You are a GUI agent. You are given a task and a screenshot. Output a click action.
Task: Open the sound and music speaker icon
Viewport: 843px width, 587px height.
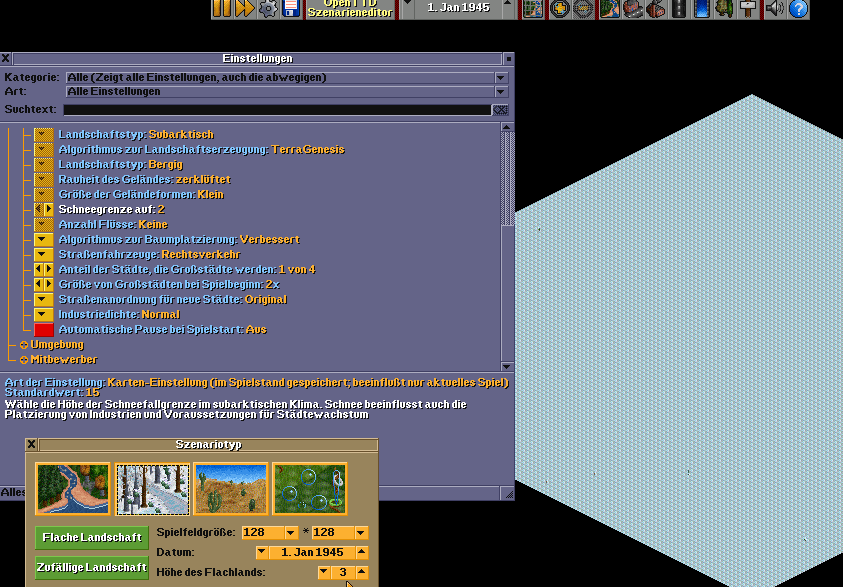(774, 9)
